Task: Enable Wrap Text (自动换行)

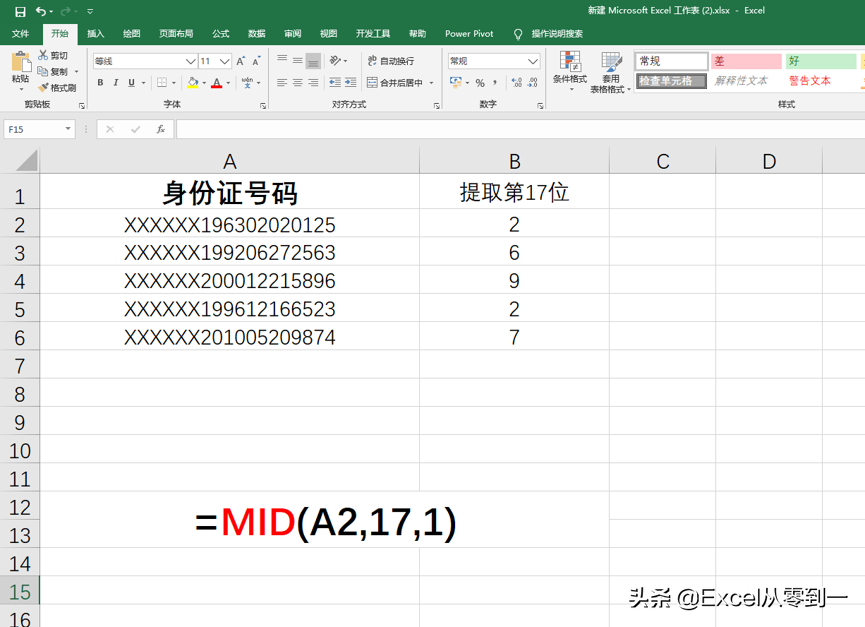Action: [x=393, y=60]
